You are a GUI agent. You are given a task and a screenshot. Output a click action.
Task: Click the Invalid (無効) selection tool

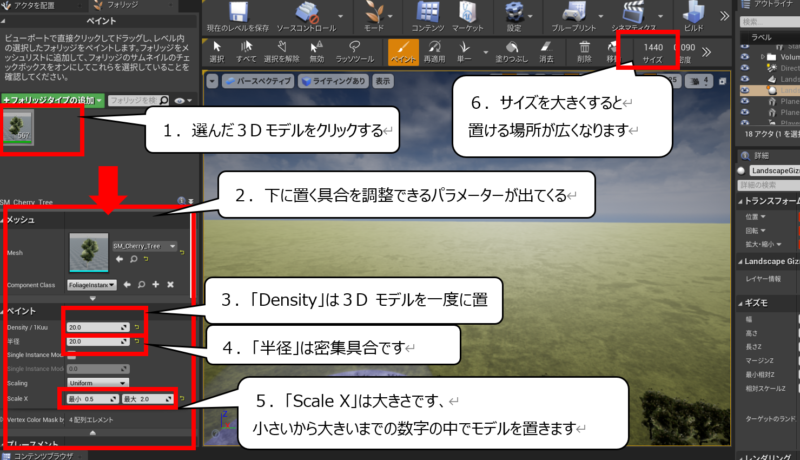click(x=317, y=52)
